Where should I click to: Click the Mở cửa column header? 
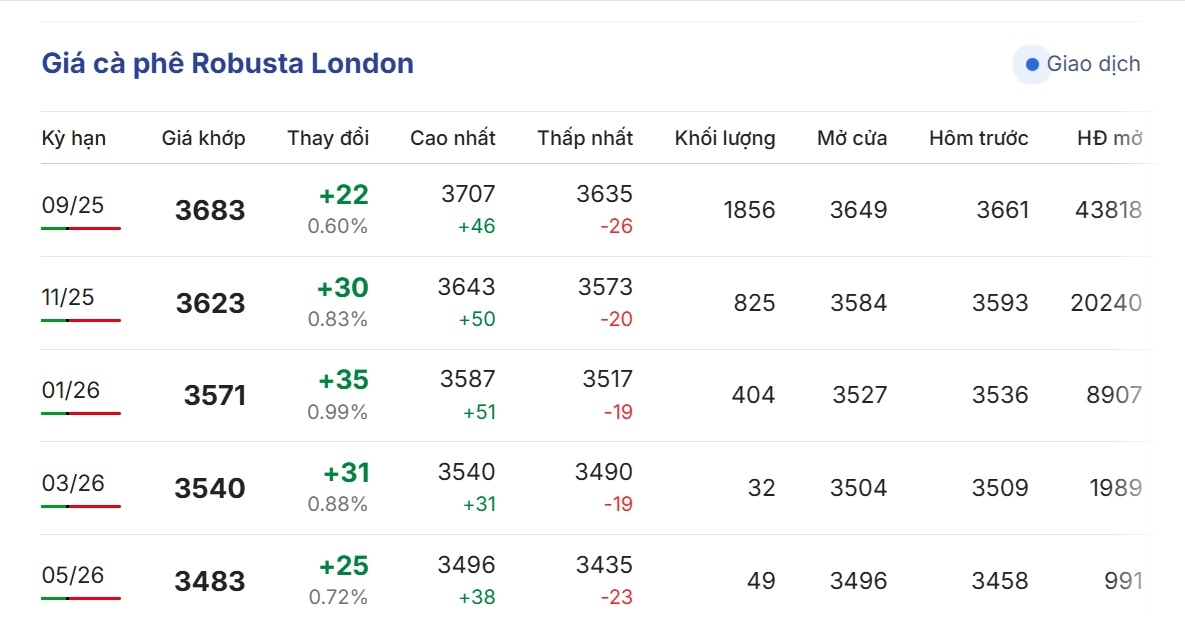point(852,138)
